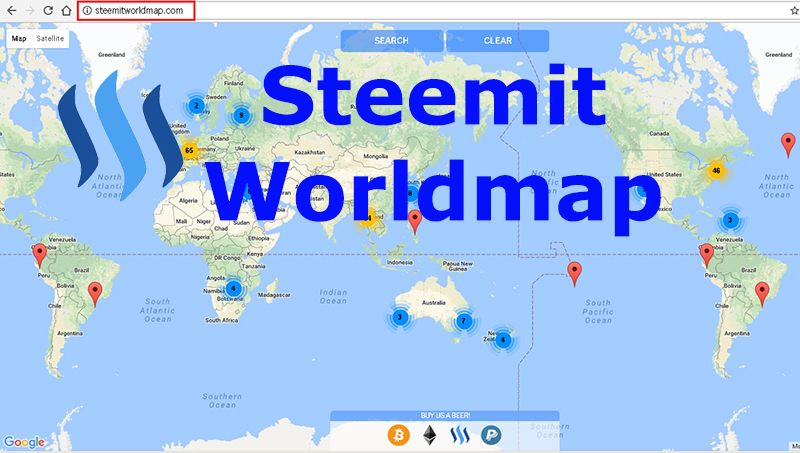Select the Map view type
The height and width of the screenshot is (453, 800).
pyautogui.click(x=19, y=38)
